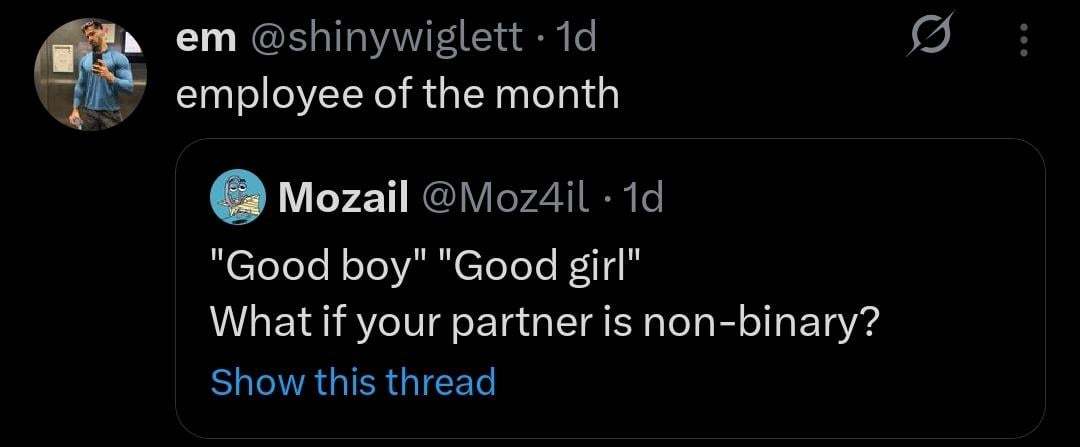Click Mozail's avatar in the quoted tweet

[x=238, y=197]
